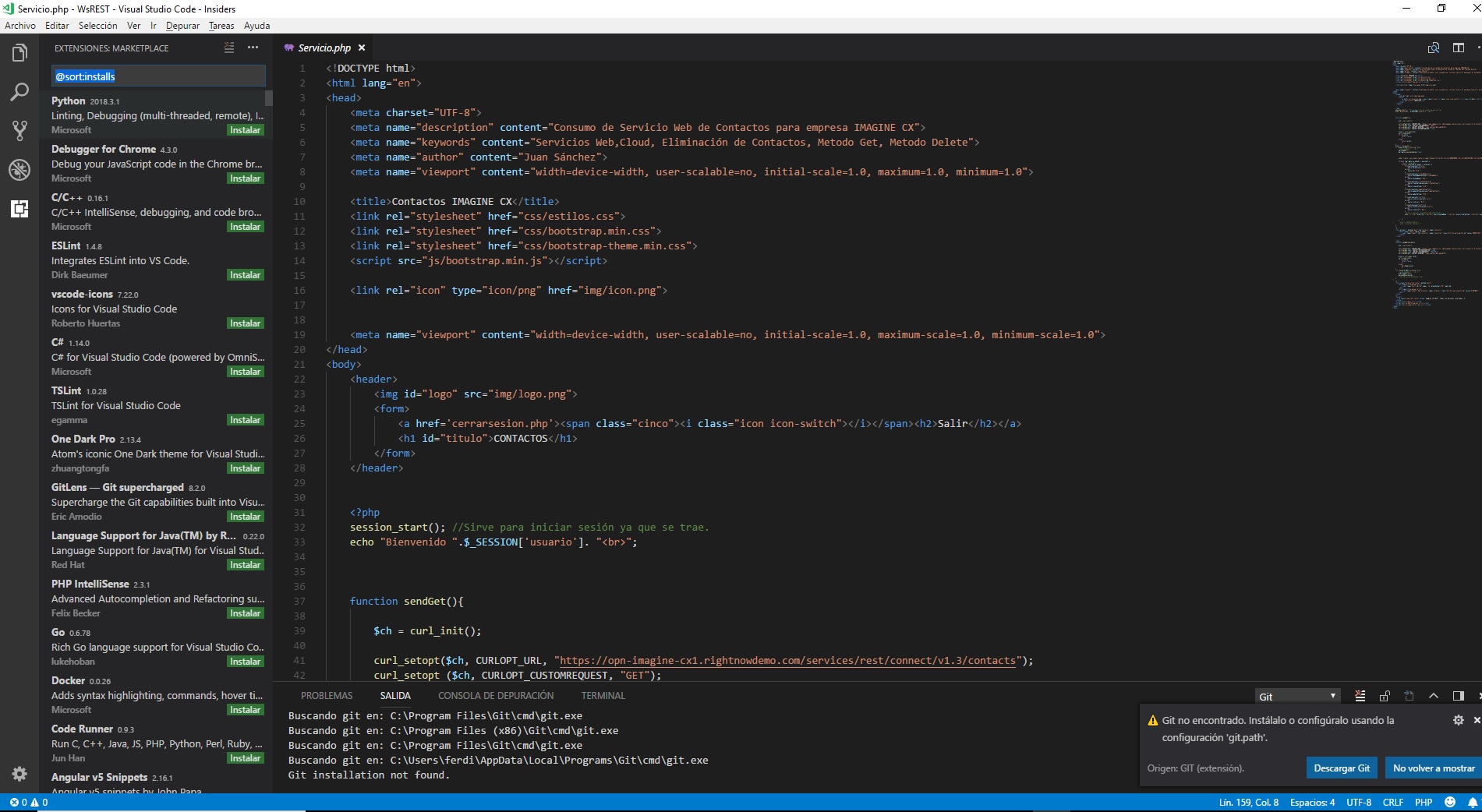
Task: Install the GitLens extension
Action: (x=245, y=517)
